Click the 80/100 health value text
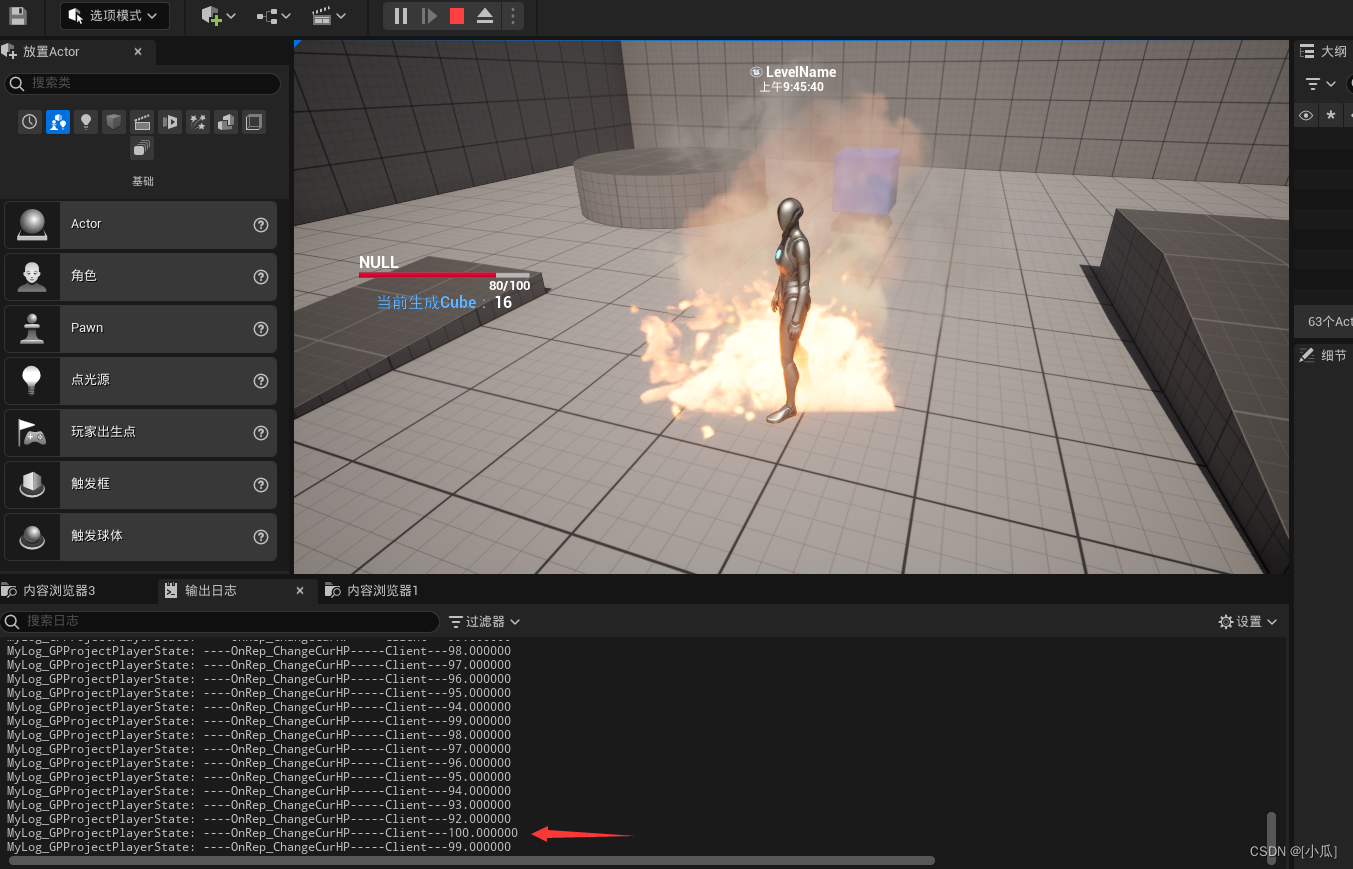This screenshot has width=1353, height=869. [x=510, y=286]
